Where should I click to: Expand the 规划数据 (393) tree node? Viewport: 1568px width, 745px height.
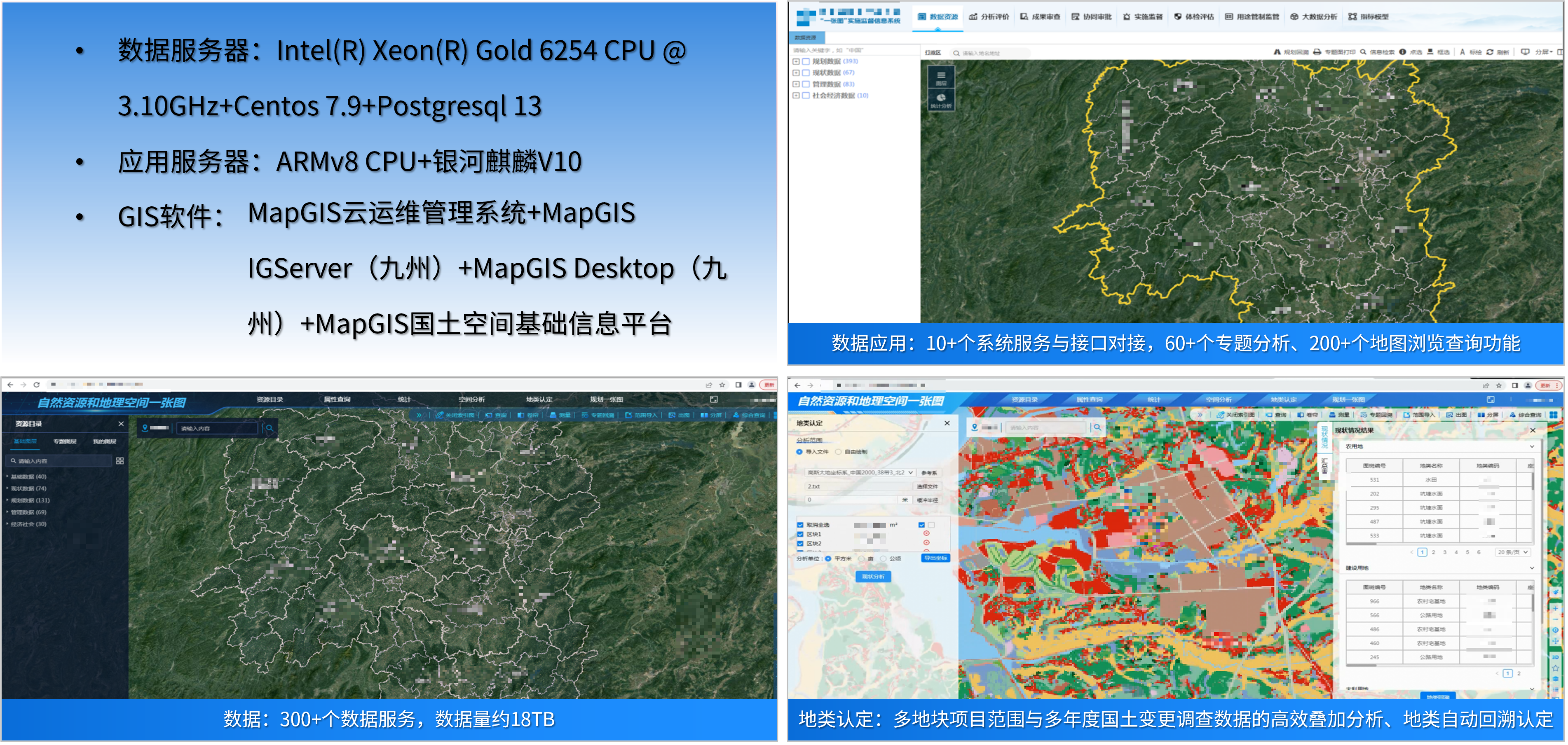coord(796,61)
